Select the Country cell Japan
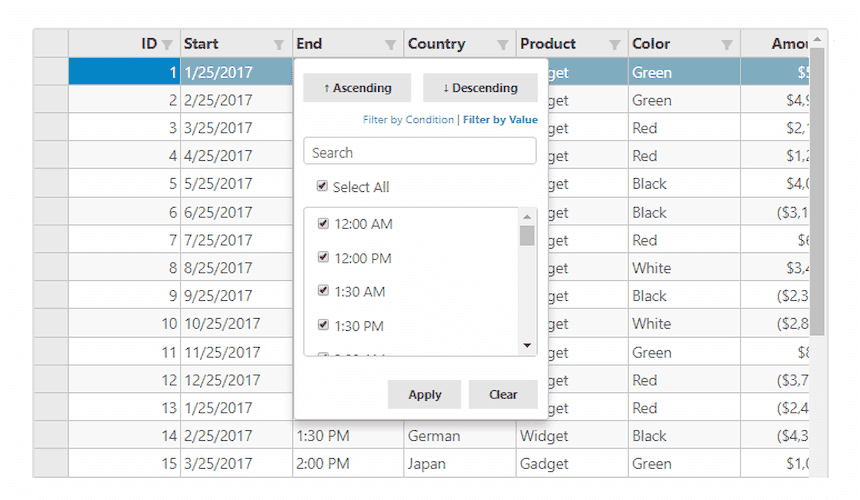The image size is (860, 500). coord(460,464)
